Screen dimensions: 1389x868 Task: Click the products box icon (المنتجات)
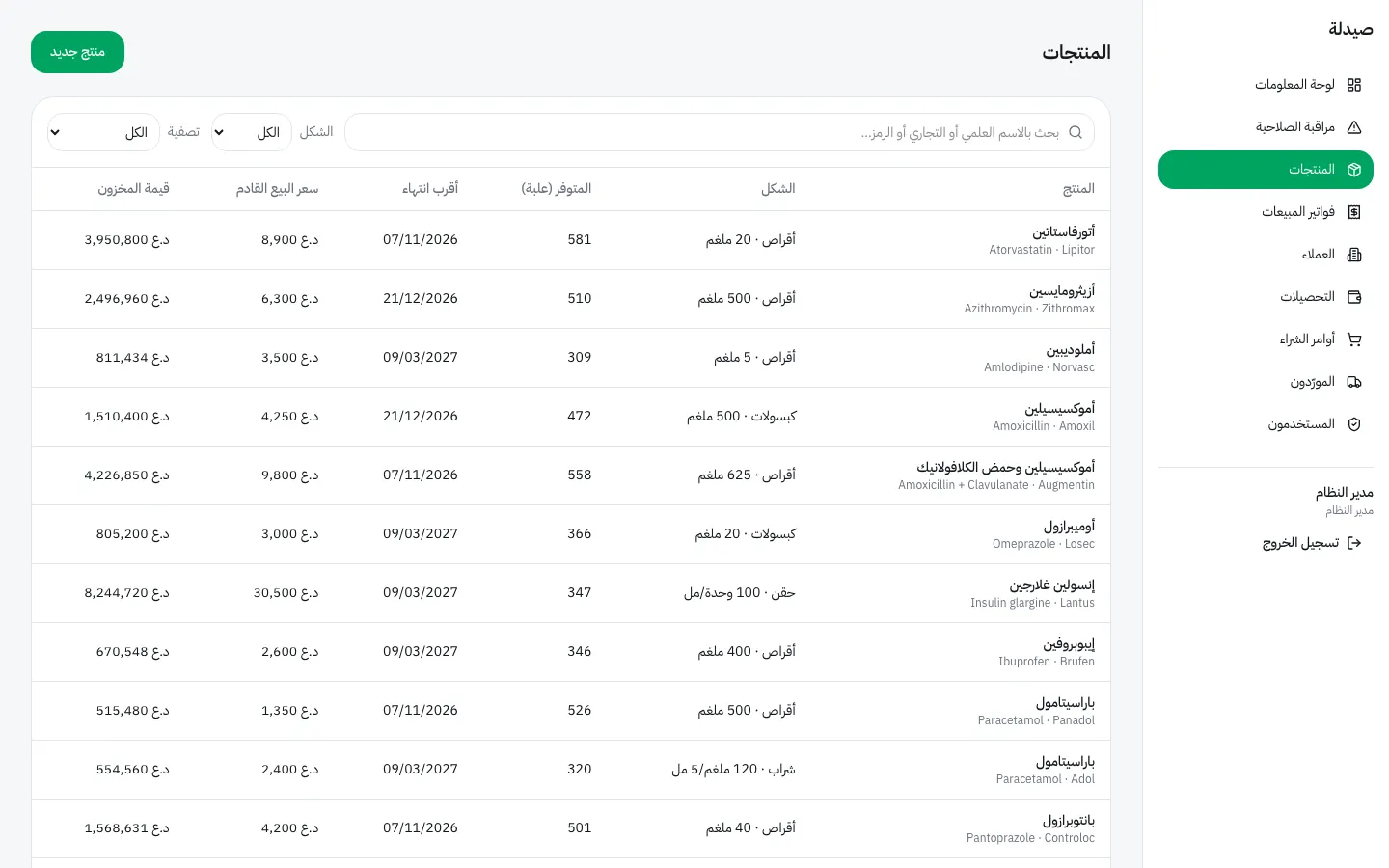pos(1354,170)
